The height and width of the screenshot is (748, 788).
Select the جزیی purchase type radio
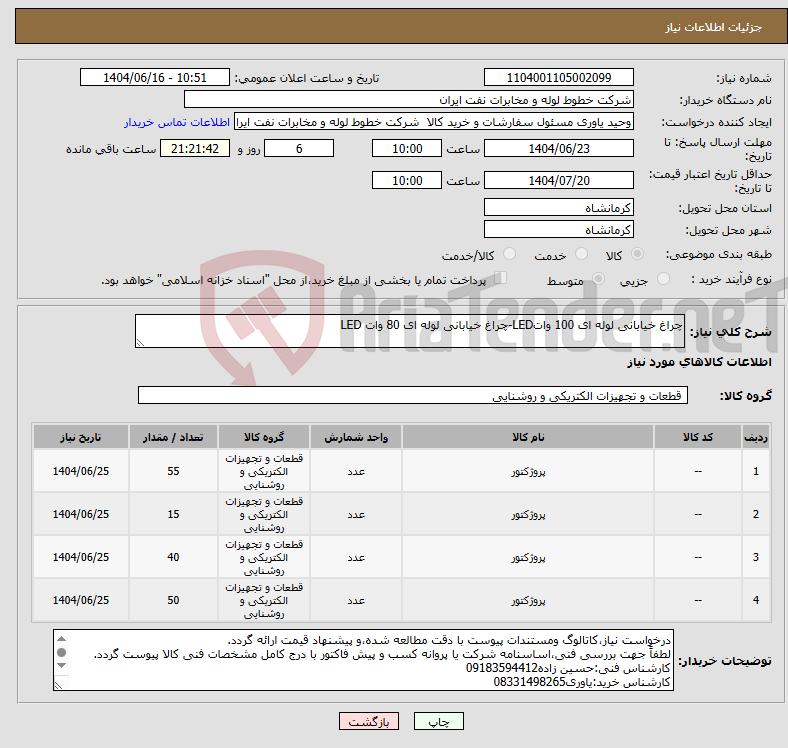click(663, 278)
